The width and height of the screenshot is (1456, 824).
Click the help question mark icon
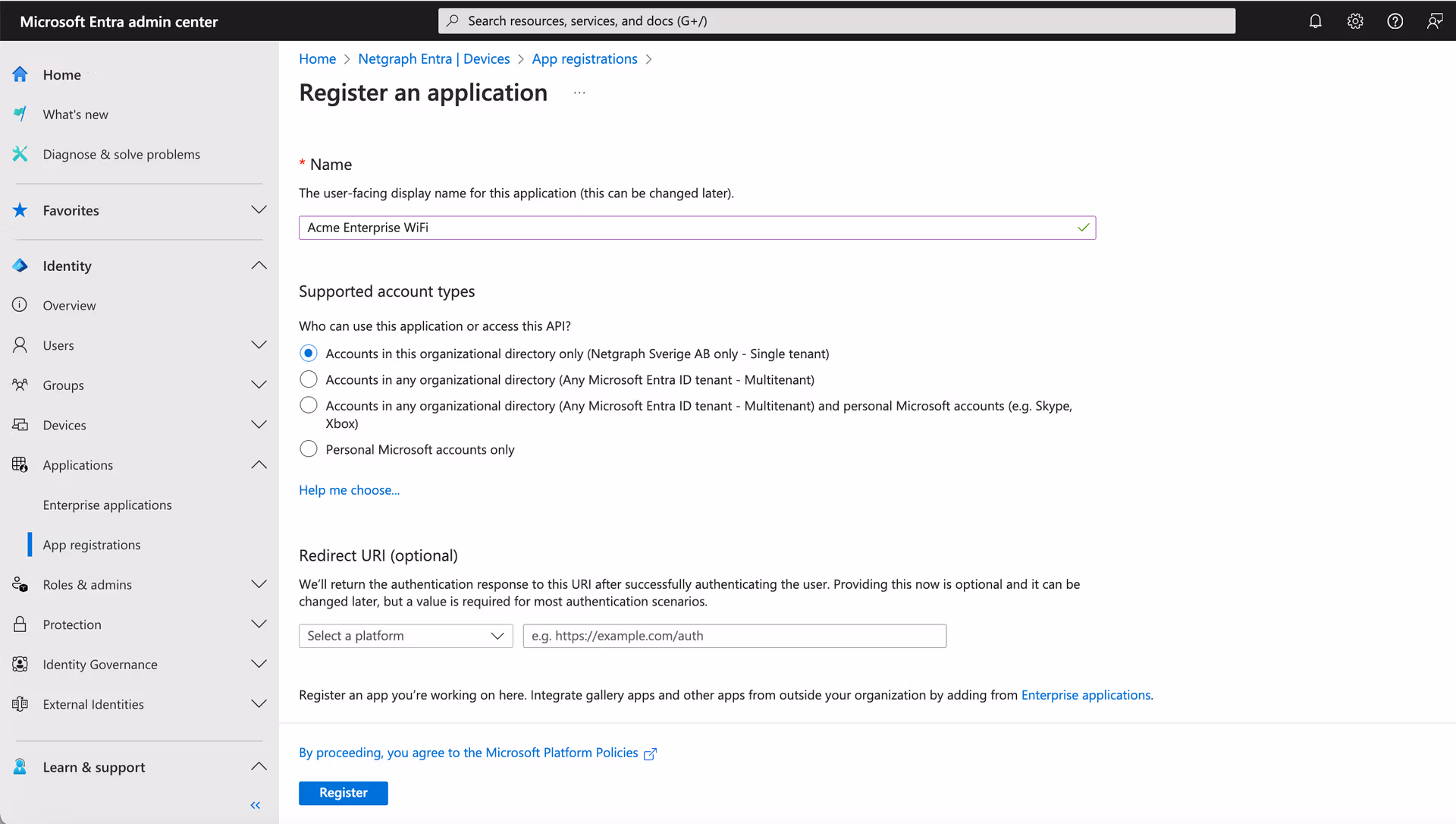[1395, 21]
